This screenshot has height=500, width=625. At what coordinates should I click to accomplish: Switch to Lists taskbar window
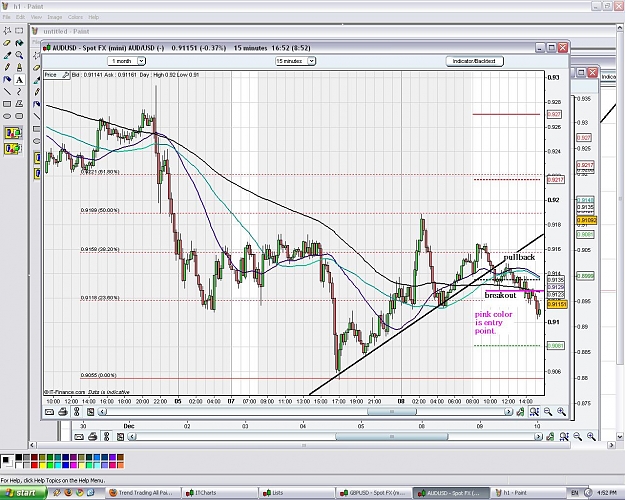click(296, 493)
